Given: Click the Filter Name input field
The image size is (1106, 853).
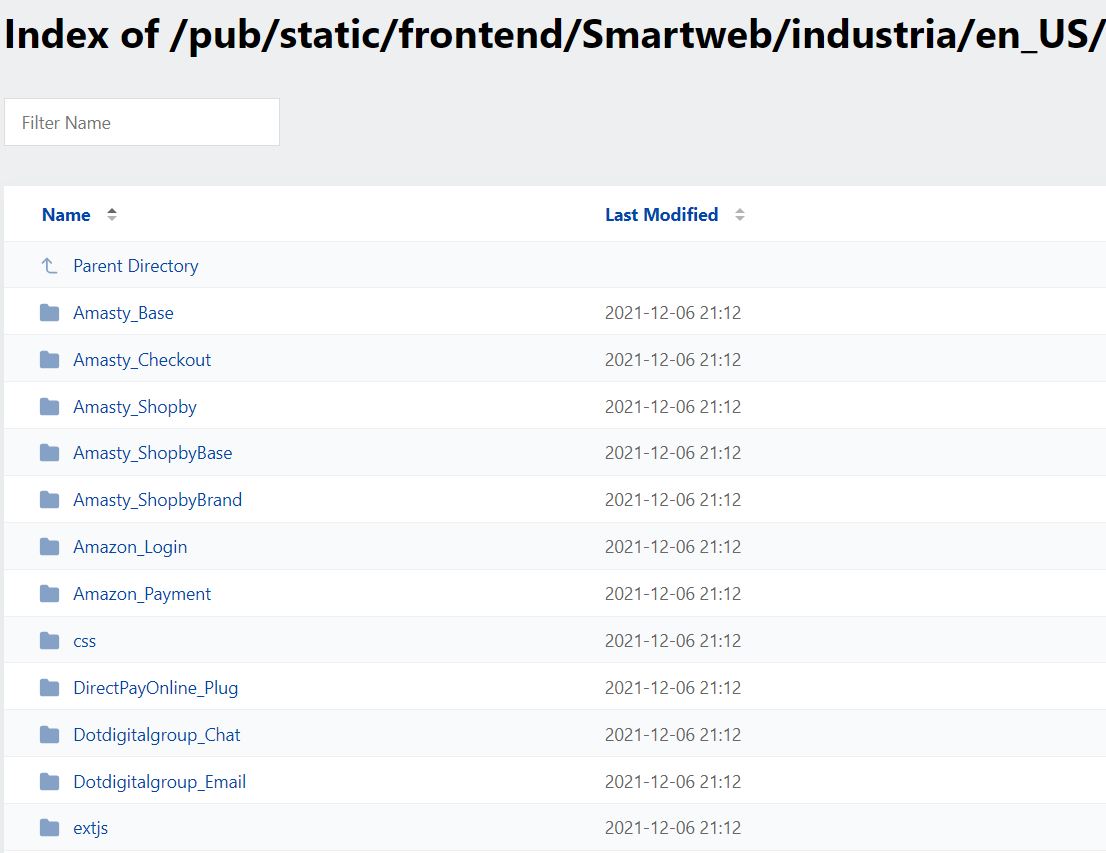Looking at the screenshot, I should click(142, 122).
